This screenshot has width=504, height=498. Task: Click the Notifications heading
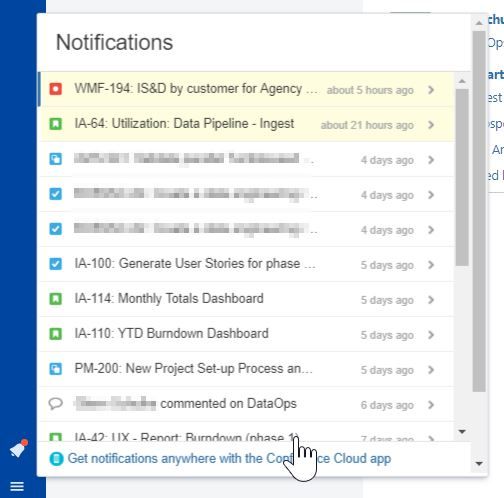tap(114, 43)
